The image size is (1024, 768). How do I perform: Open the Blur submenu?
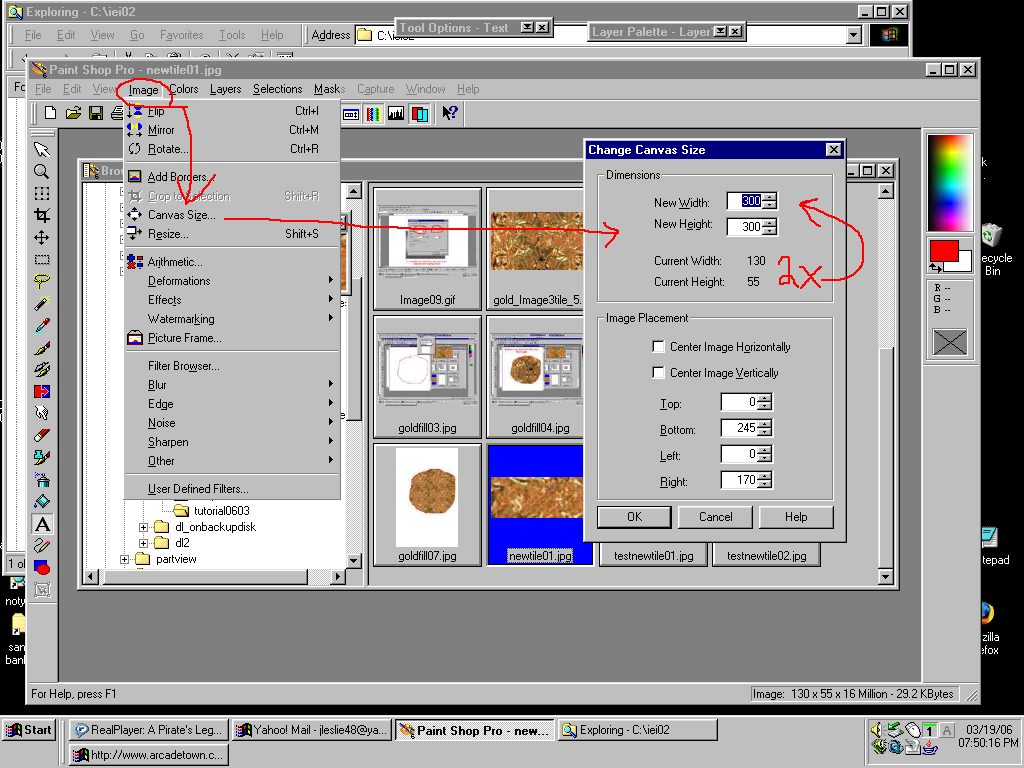click(x=232, y=385)
